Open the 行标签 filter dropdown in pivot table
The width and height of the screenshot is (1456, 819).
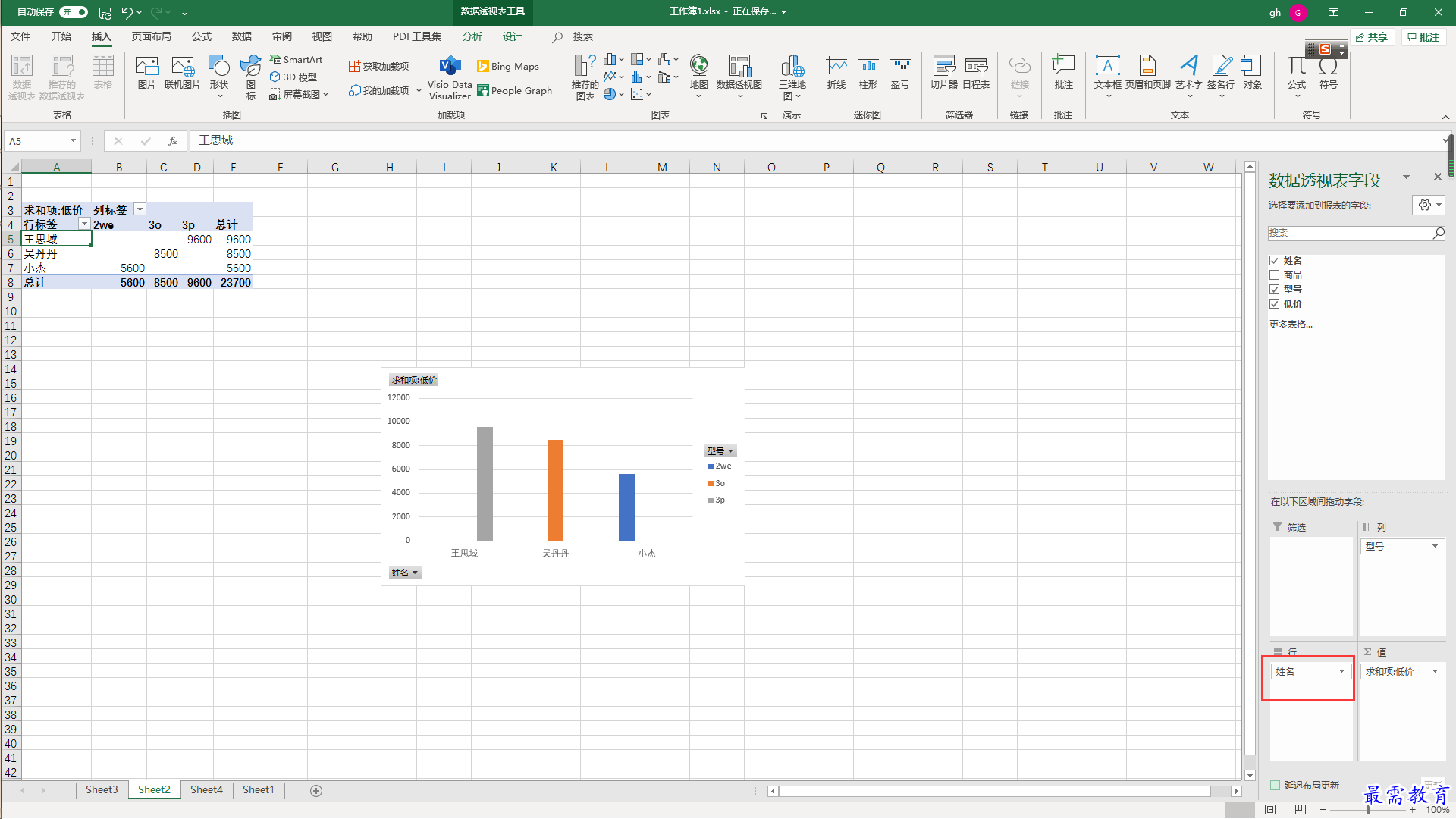point(84,224)
